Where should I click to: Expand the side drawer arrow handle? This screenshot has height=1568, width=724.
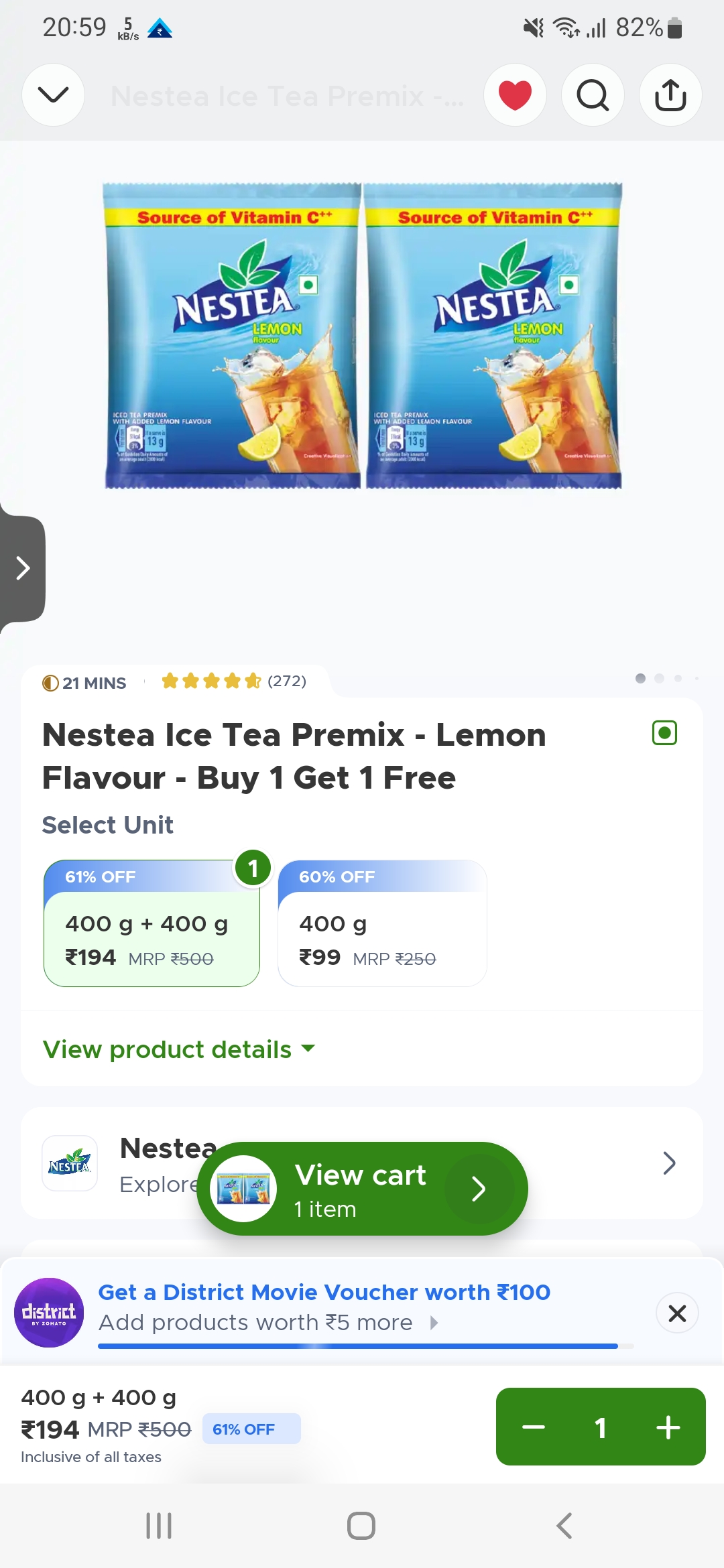pos(23,568)
